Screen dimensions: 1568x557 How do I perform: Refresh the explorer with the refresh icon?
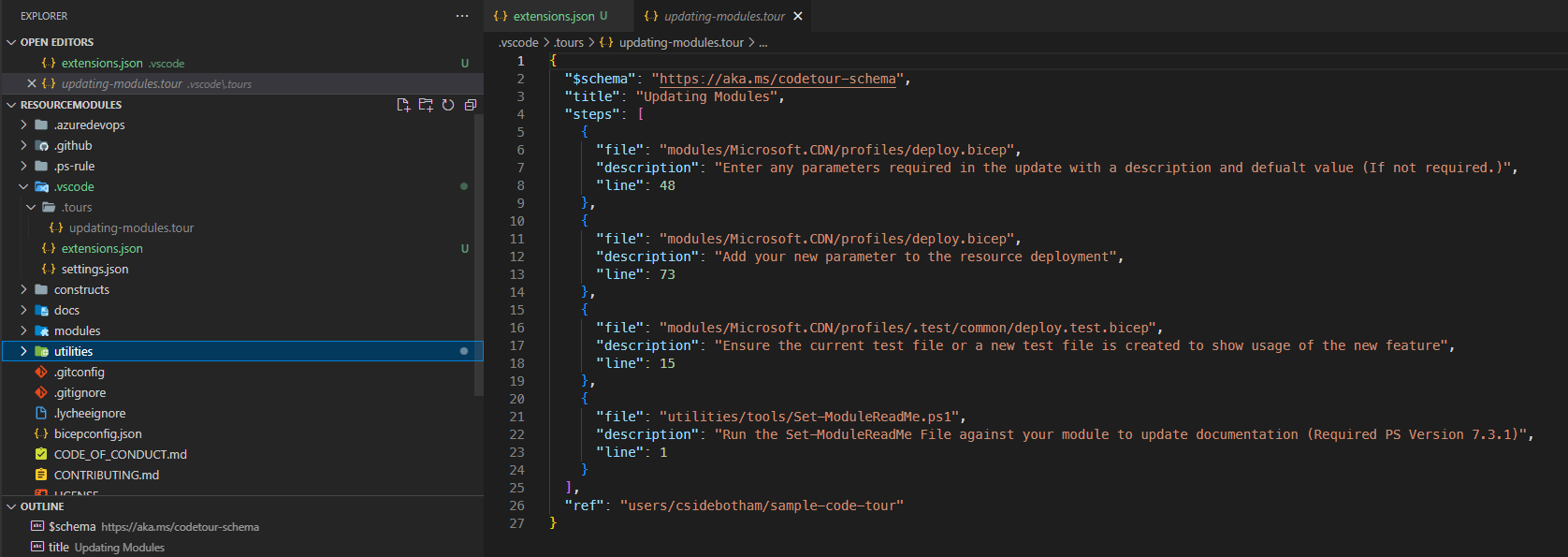448,105
